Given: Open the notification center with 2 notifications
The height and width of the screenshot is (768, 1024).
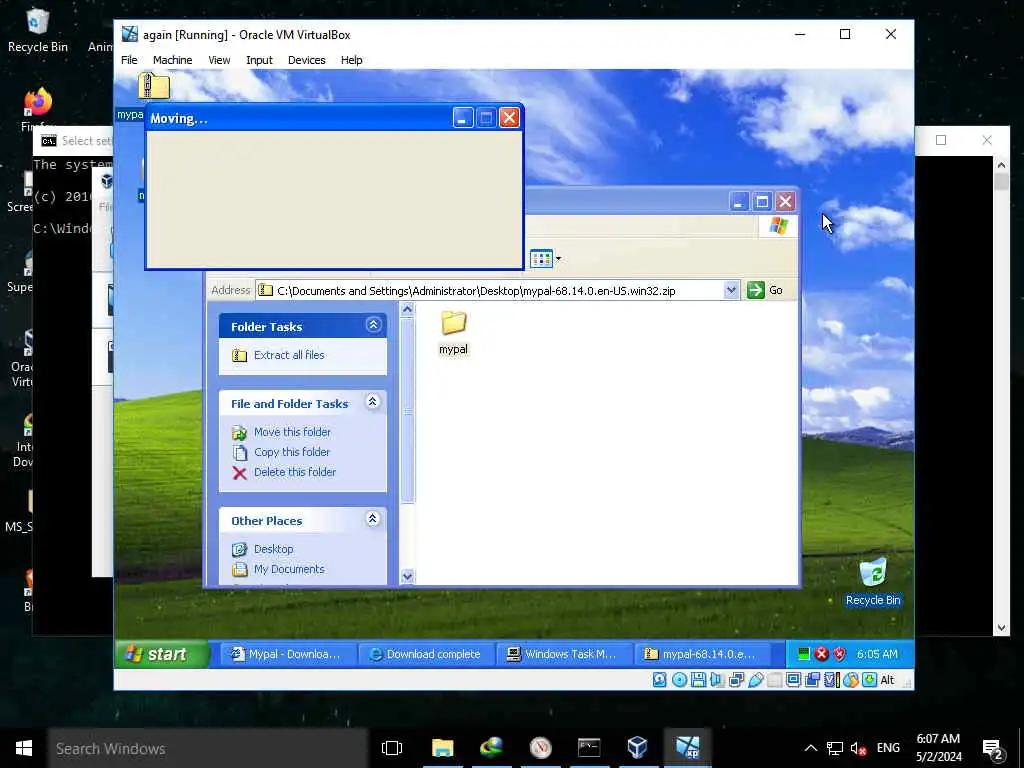Looking at the screenshot, I should tap(993, 749).
